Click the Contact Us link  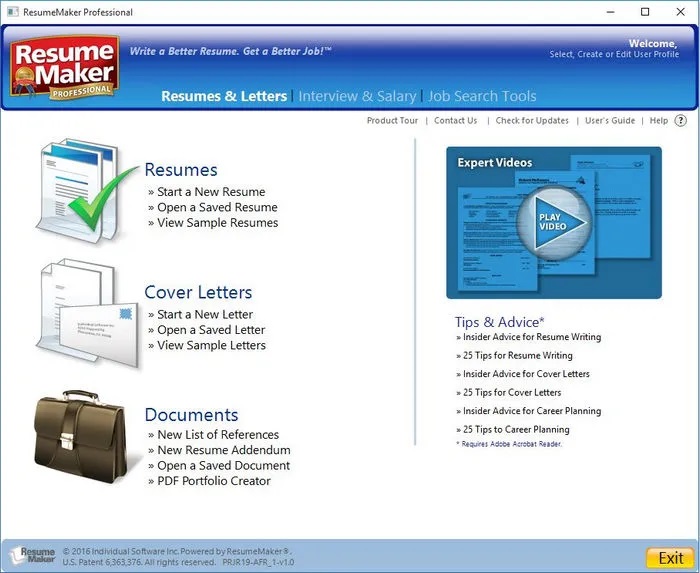pos(455,120)
